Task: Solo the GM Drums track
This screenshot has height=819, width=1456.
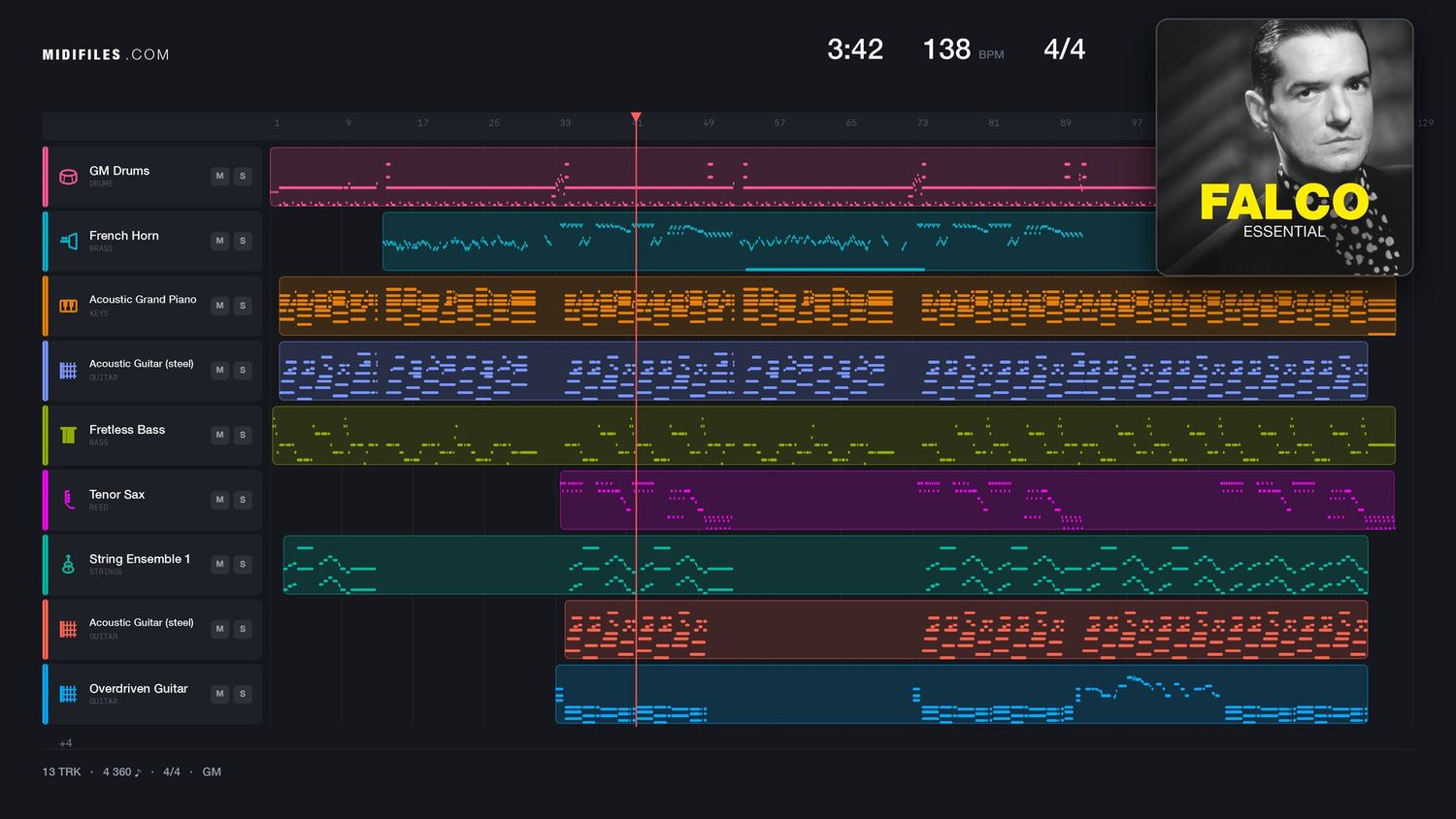Action: (x=243, y=176)
